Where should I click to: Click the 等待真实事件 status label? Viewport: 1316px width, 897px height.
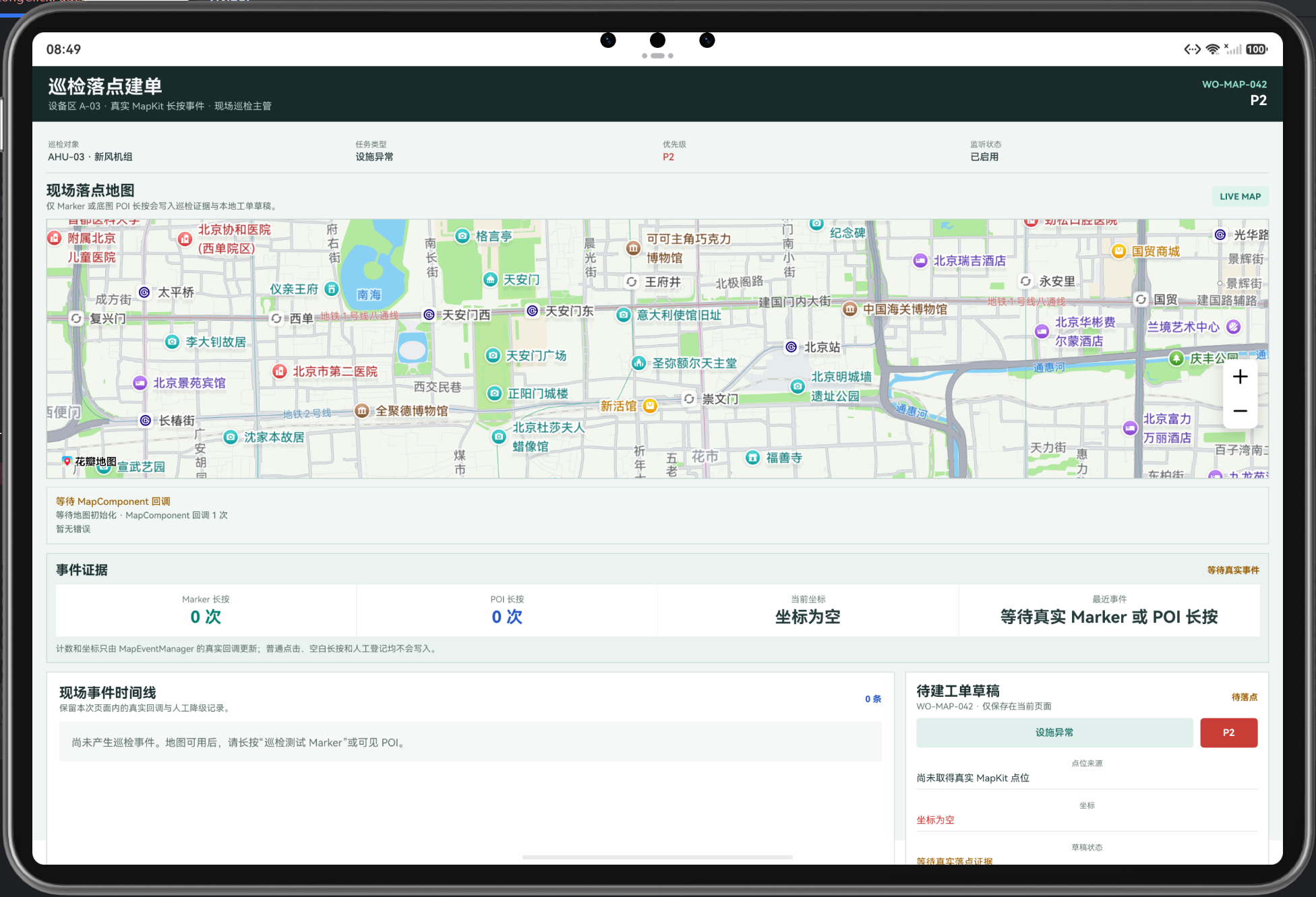pos(1233,570)
